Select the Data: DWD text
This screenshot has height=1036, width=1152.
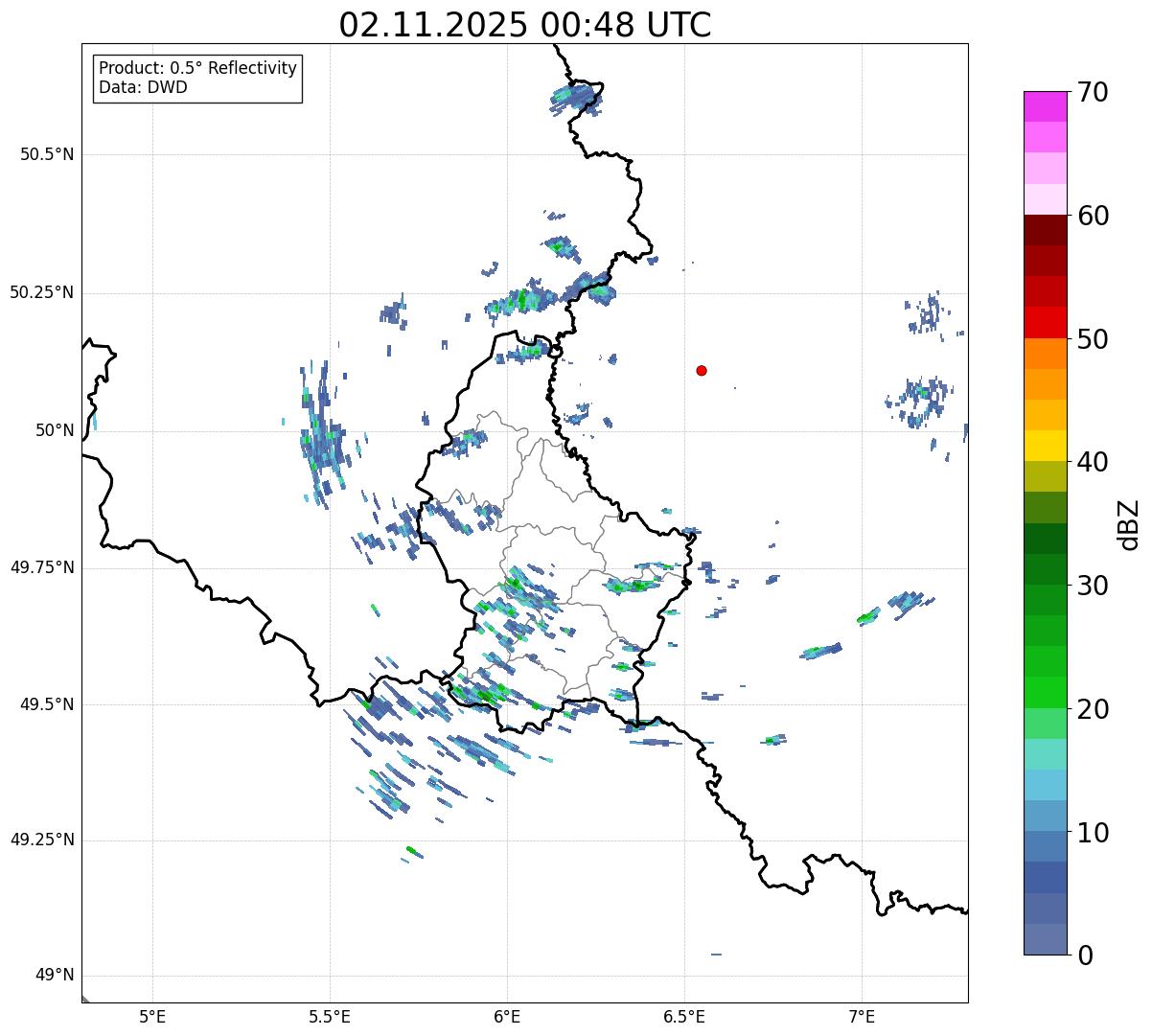[x=143, y=87]
